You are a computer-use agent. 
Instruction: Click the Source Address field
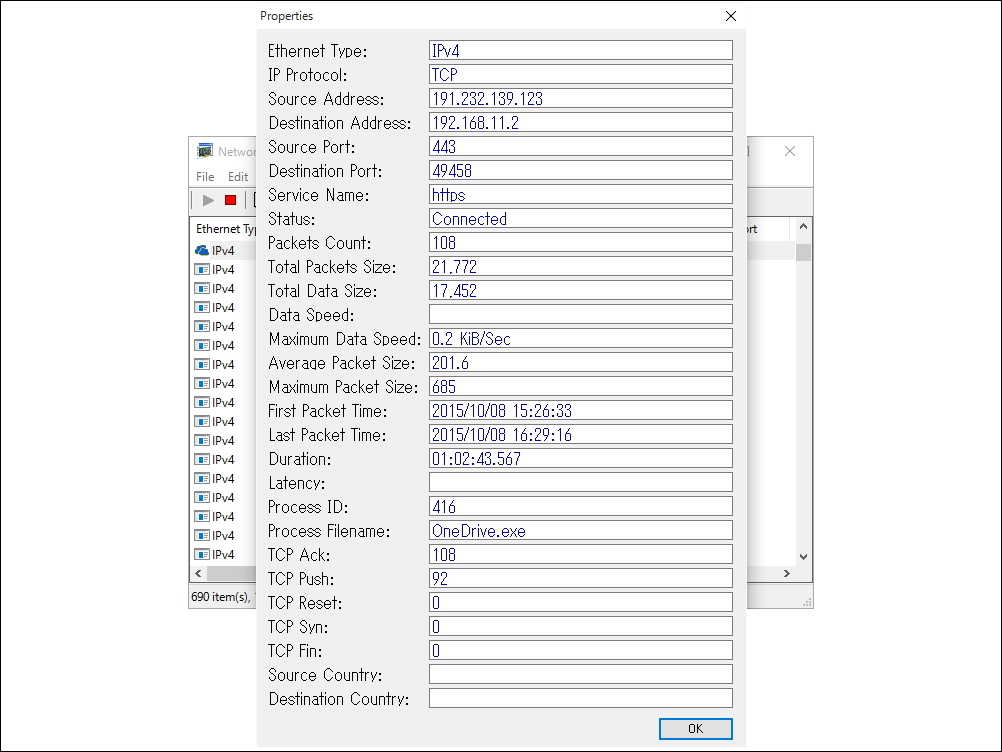tap(580, 98)
